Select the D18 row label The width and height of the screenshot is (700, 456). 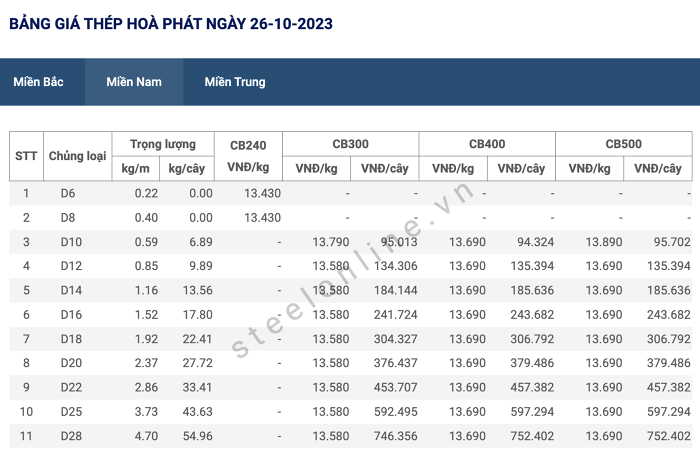[x=71, y=339]
